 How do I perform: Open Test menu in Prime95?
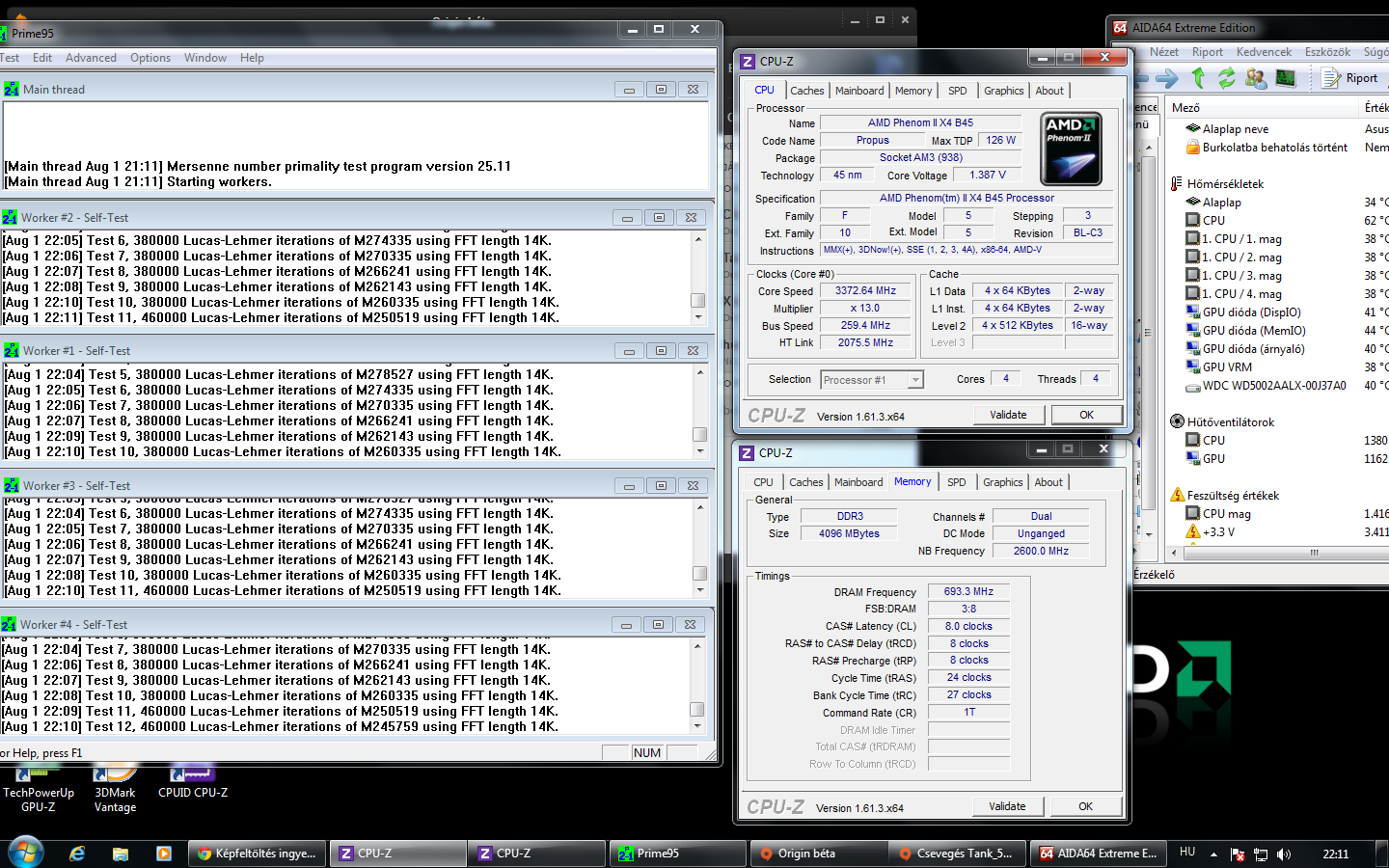click(10, 58)
